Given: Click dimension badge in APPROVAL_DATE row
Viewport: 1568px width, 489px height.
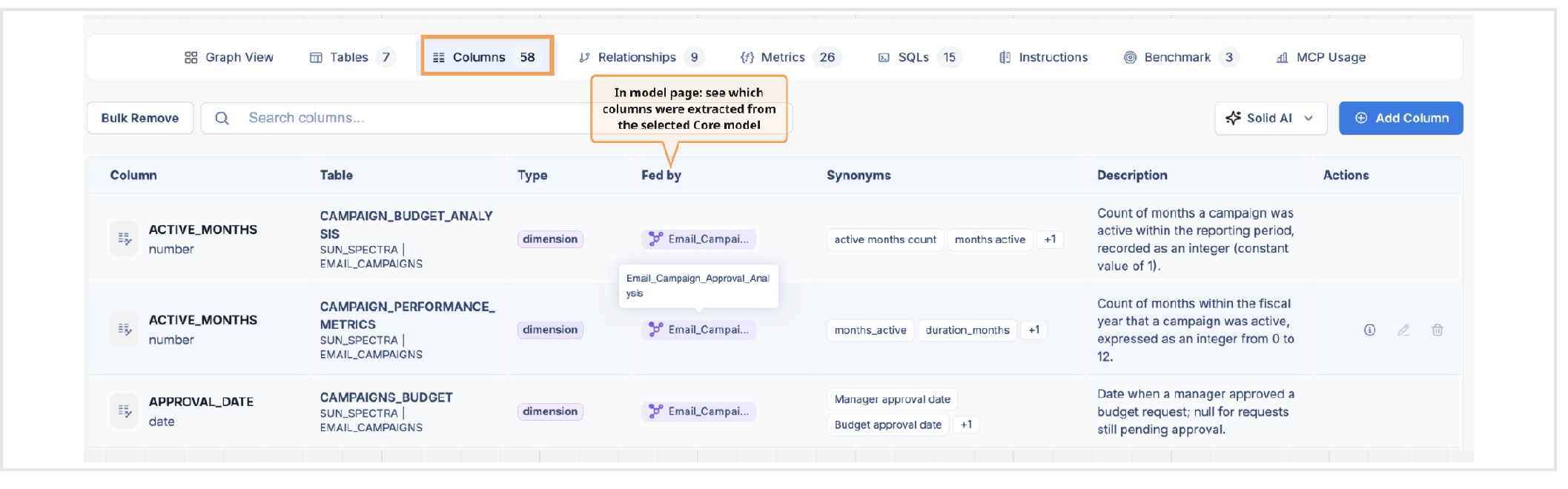Looking at the screenshot, I should coord(550,411).
